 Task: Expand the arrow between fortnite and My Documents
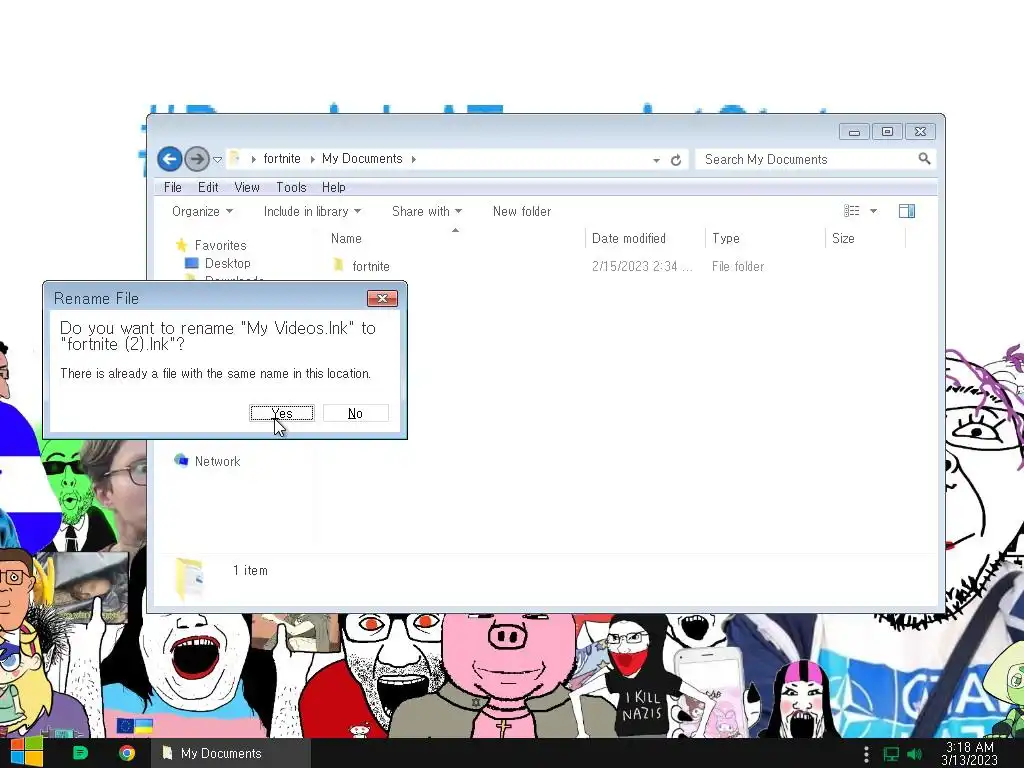312,159
